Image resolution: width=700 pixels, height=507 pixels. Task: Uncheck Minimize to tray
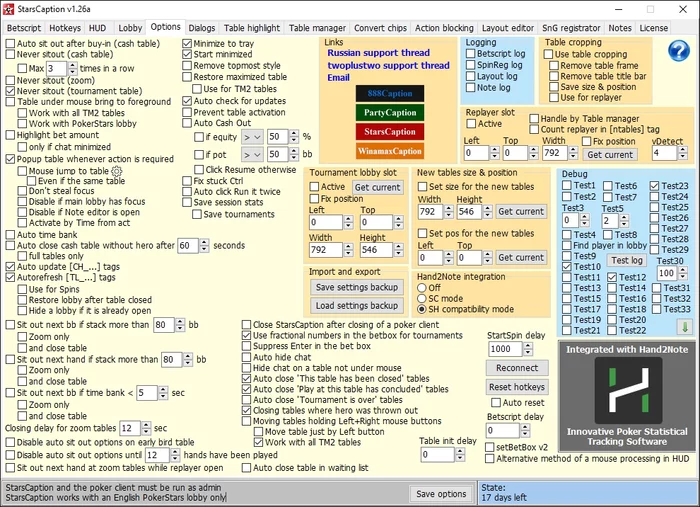click(x=187, y=44)
